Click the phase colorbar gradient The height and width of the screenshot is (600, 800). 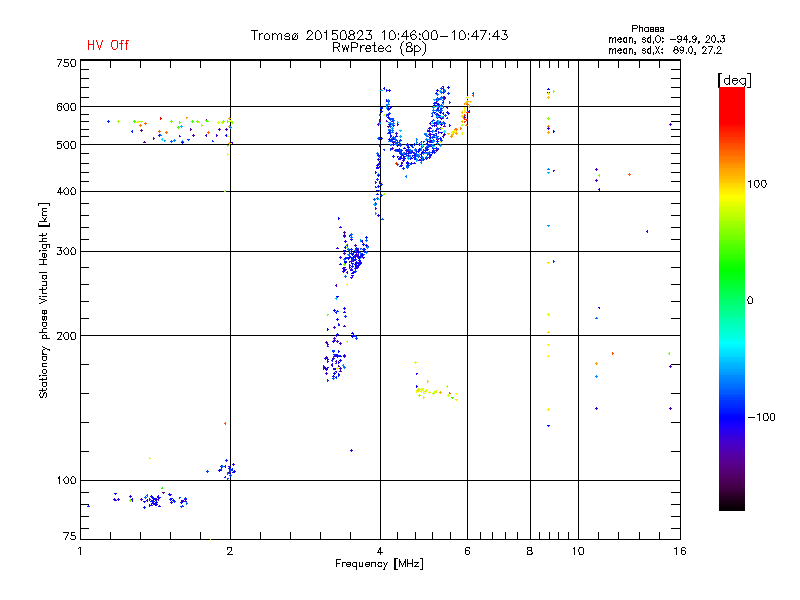(732, 299)
